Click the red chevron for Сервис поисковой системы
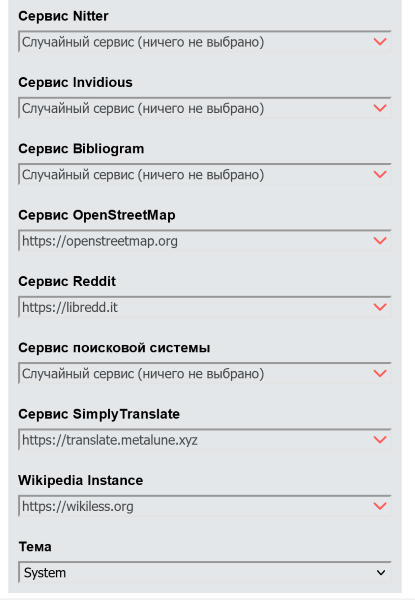This screenshot has width=415, height=600. tap(380, 373)
